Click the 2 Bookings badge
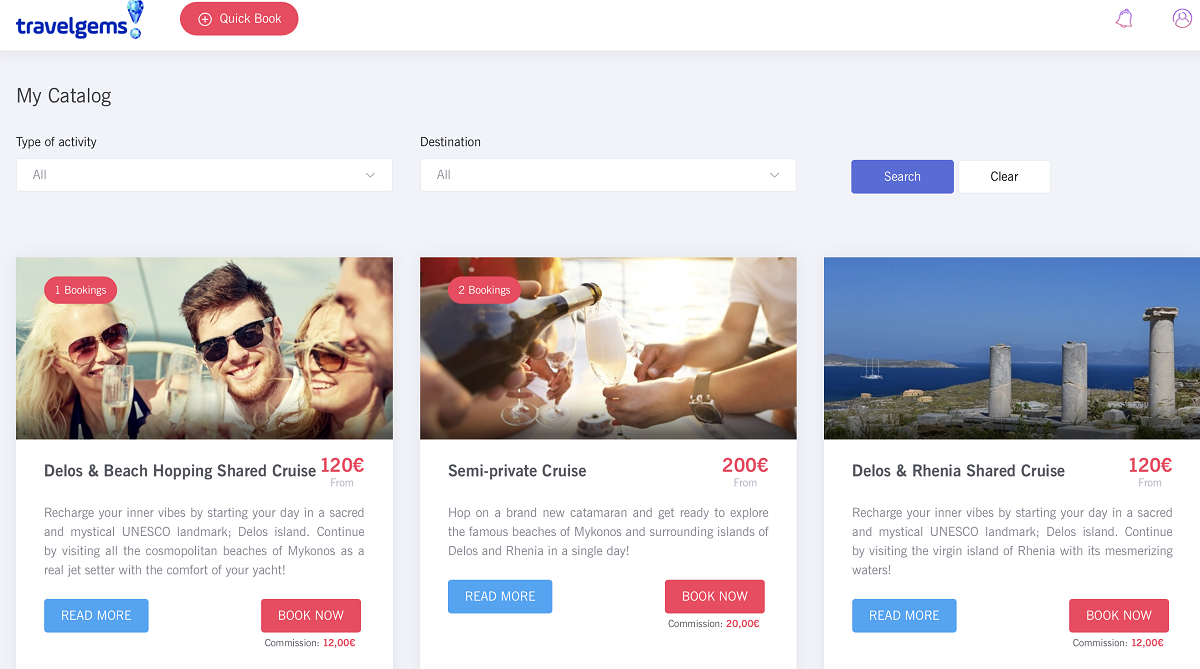 pos(484,290)
